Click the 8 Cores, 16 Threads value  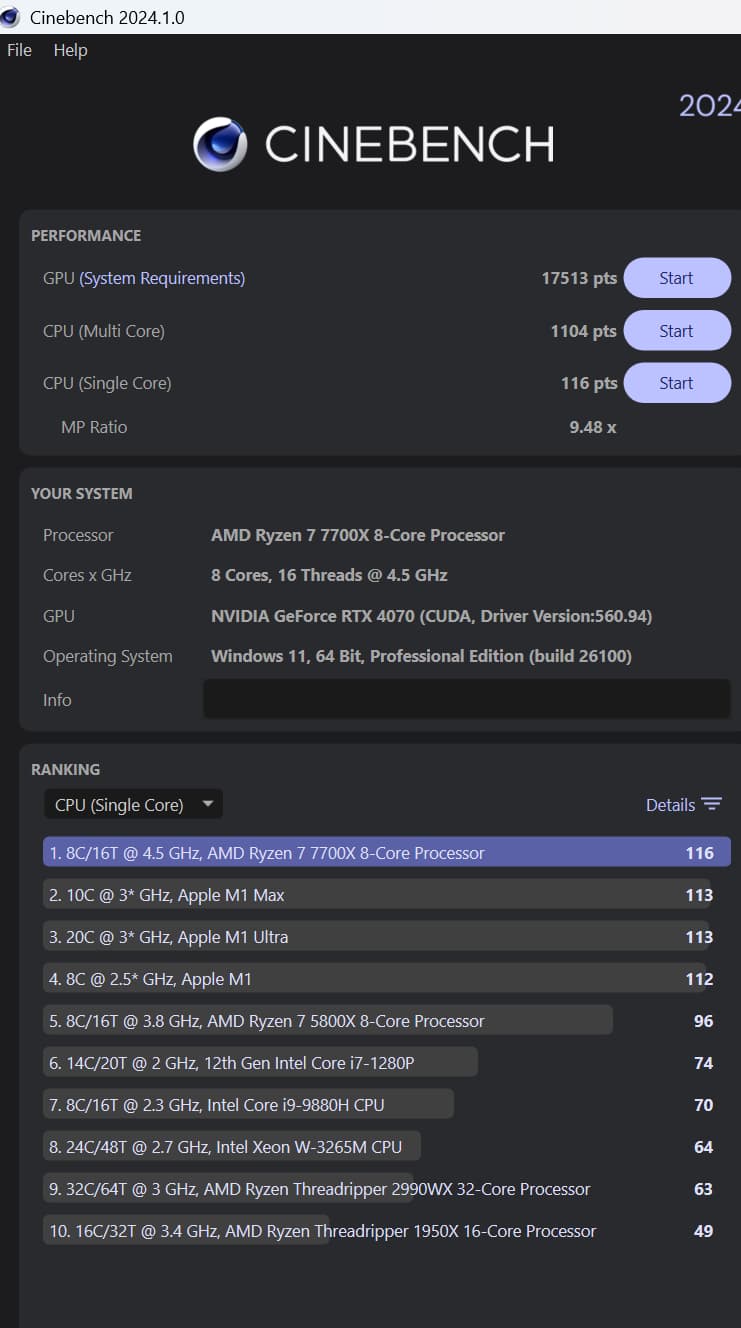click(x=329, y=575)
